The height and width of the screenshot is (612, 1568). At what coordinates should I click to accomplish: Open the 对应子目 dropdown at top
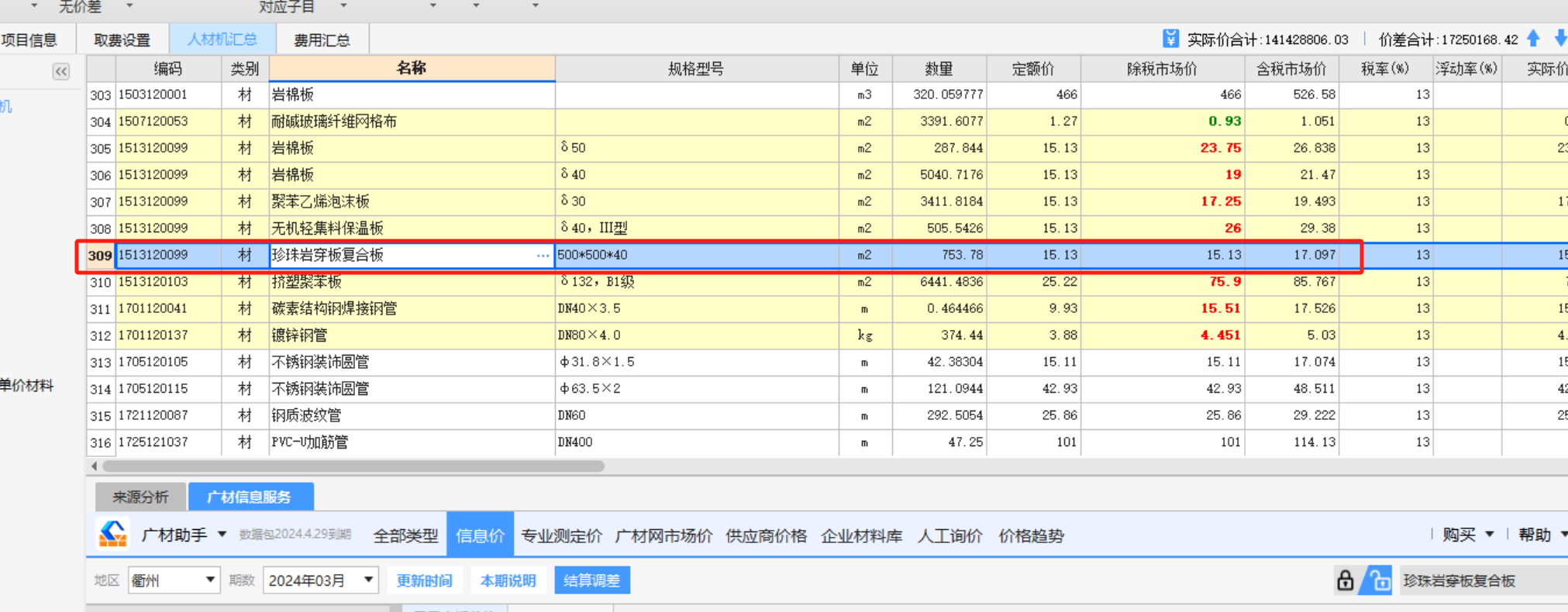pos(343,6)
